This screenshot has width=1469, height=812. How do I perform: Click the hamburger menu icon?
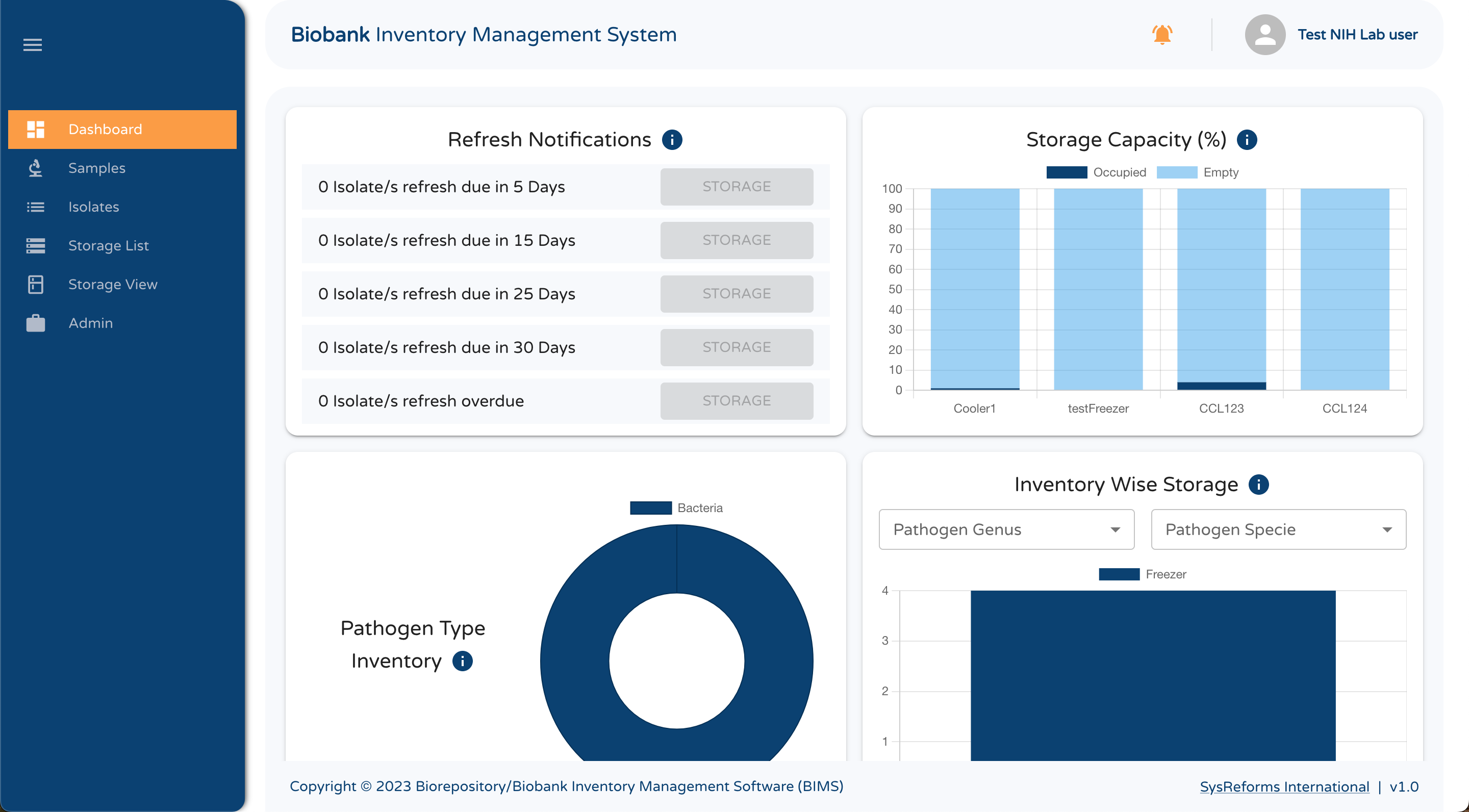33,44
